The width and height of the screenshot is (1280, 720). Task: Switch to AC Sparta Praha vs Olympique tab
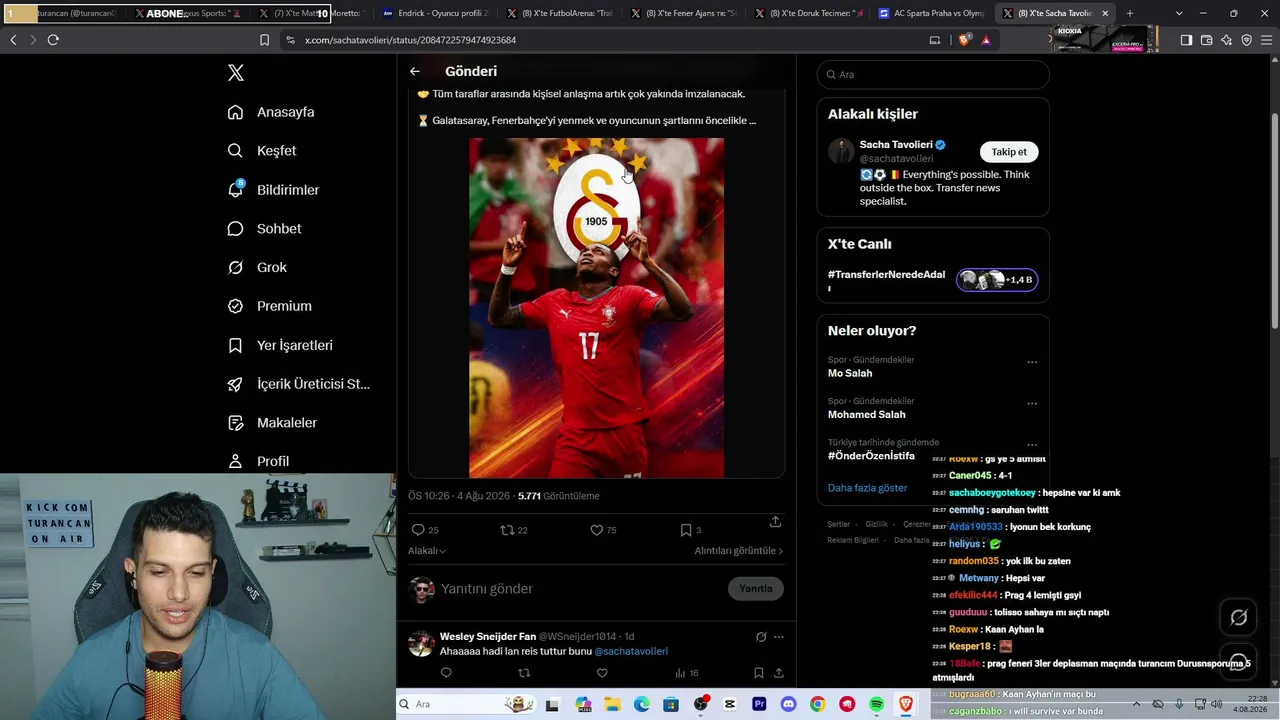pyautogui.click(x=932, y=14)
